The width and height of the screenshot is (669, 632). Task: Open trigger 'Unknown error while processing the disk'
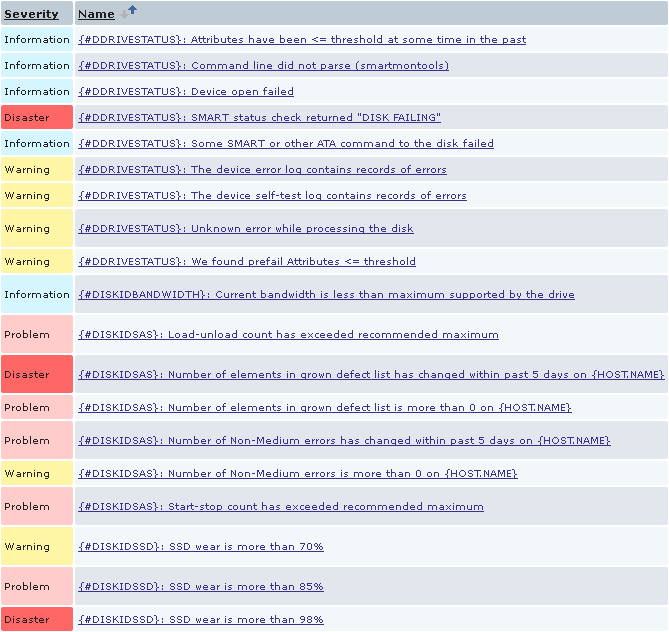click(246, 229)
